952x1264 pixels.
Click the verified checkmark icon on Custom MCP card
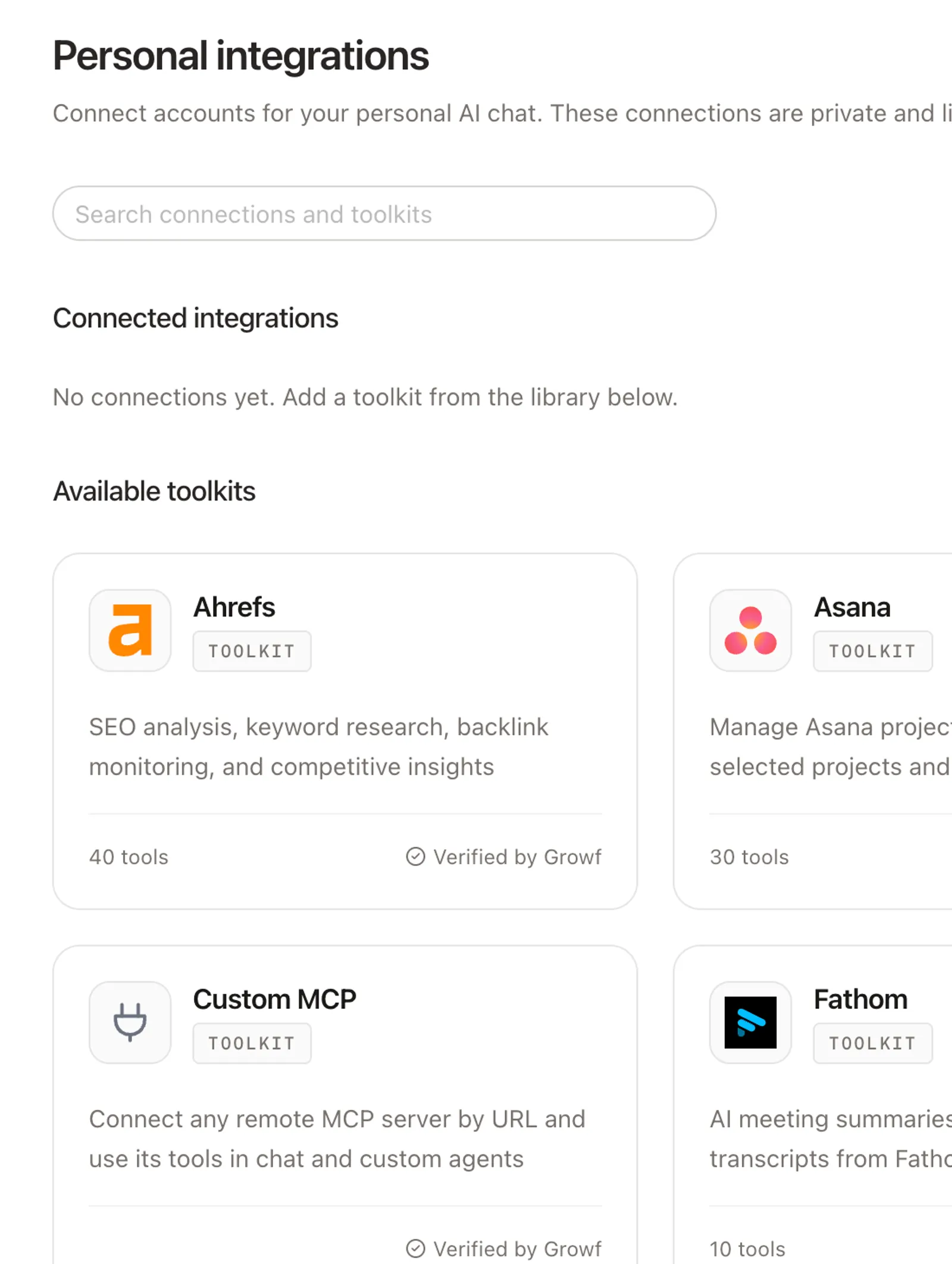[415, 1249]
